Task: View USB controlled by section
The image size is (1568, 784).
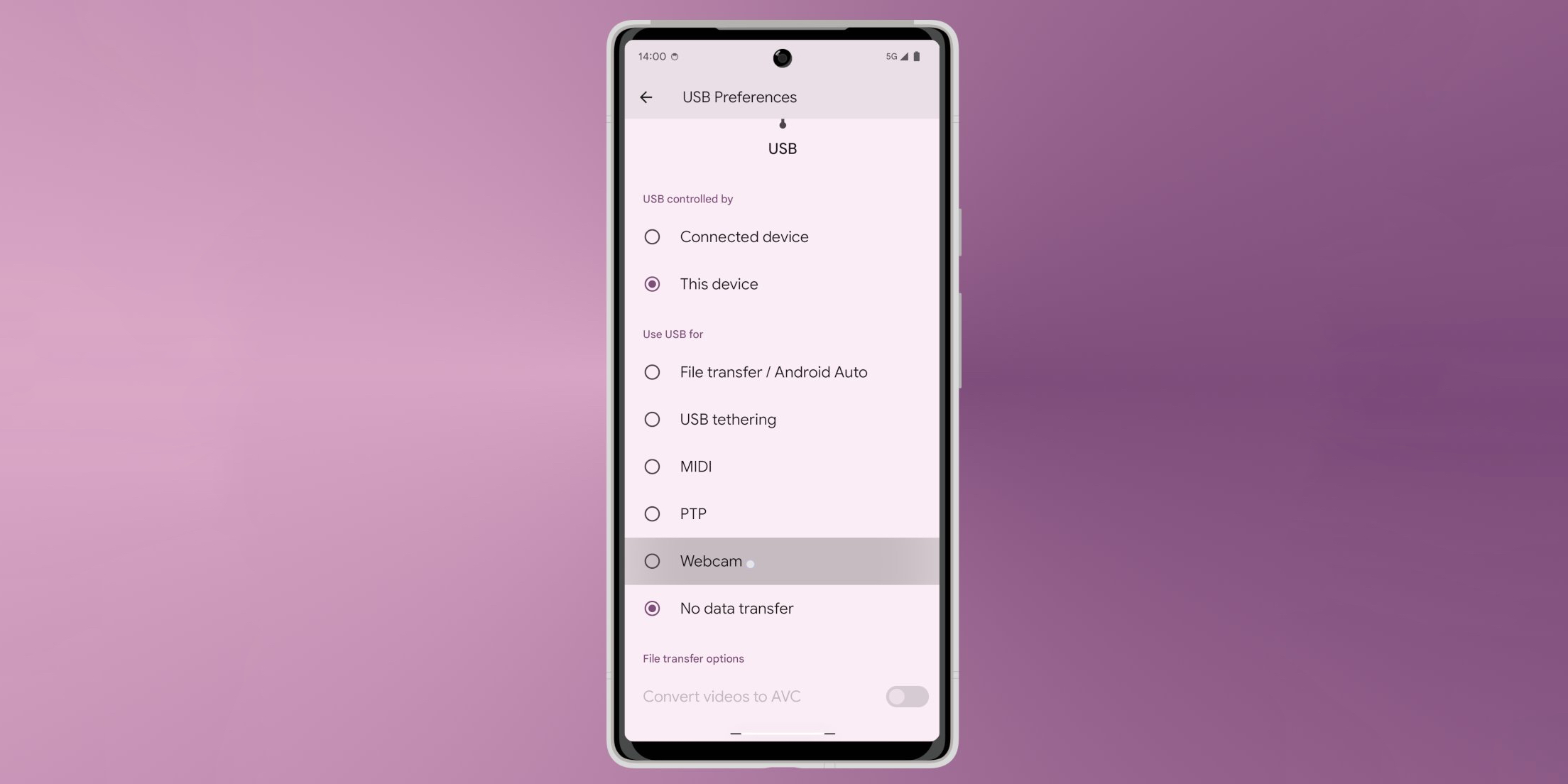Action: click(688, 199)
